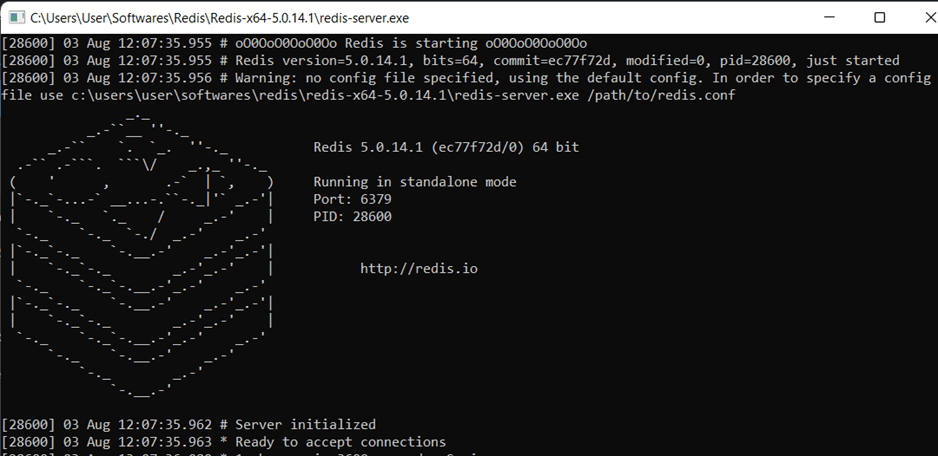Open the console window system menu icon
Screen dimensions: 938x456
pos(15,17)
